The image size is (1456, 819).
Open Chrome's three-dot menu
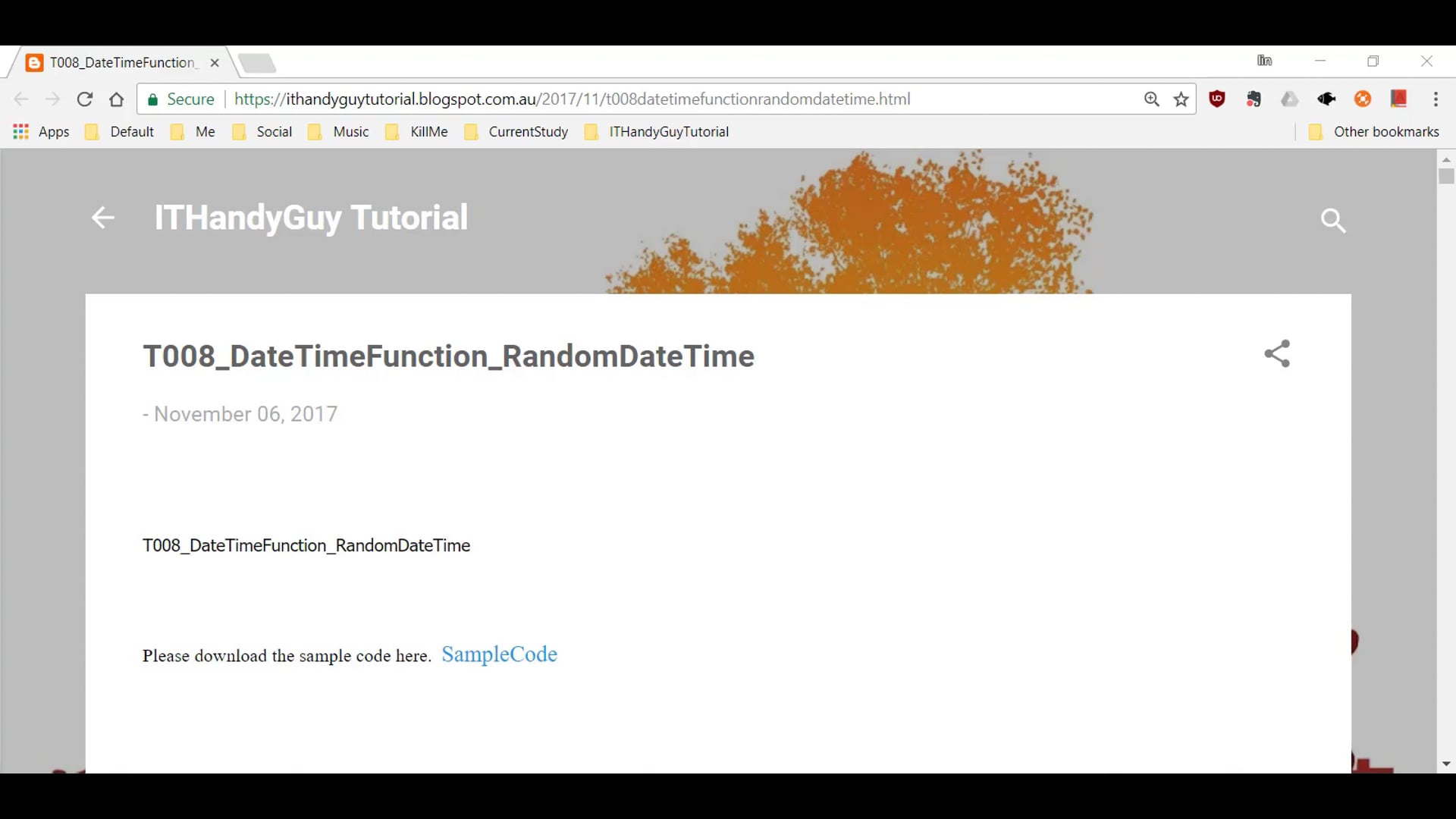[x=1436, y=99]
